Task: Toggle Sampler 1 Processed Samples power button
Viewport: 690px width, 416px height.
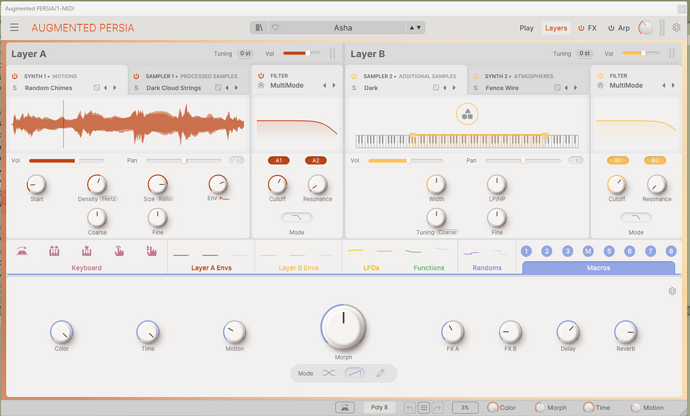Action: (136, 76)
